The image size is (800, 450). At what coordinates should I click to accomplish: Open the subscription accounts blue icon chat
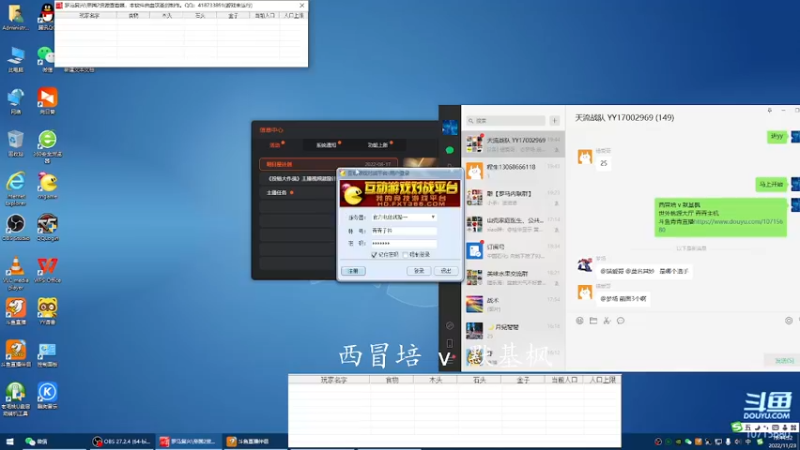click(x=513, y=251)
